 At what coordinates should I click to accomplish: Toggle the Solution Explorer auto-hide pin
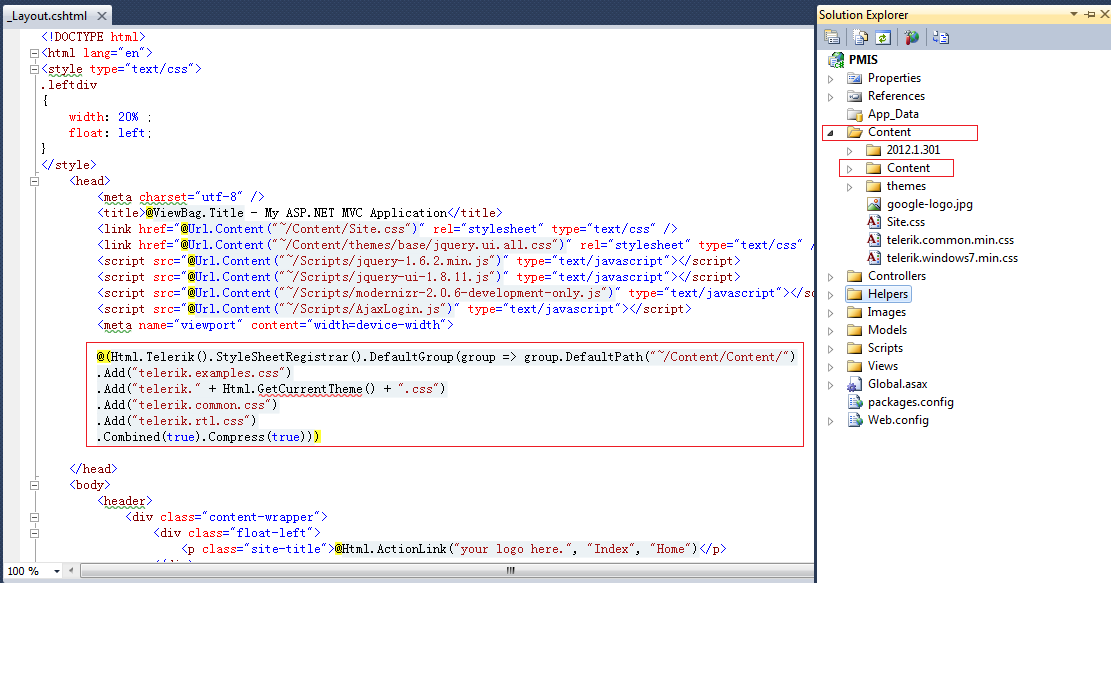click(1090, 14)
